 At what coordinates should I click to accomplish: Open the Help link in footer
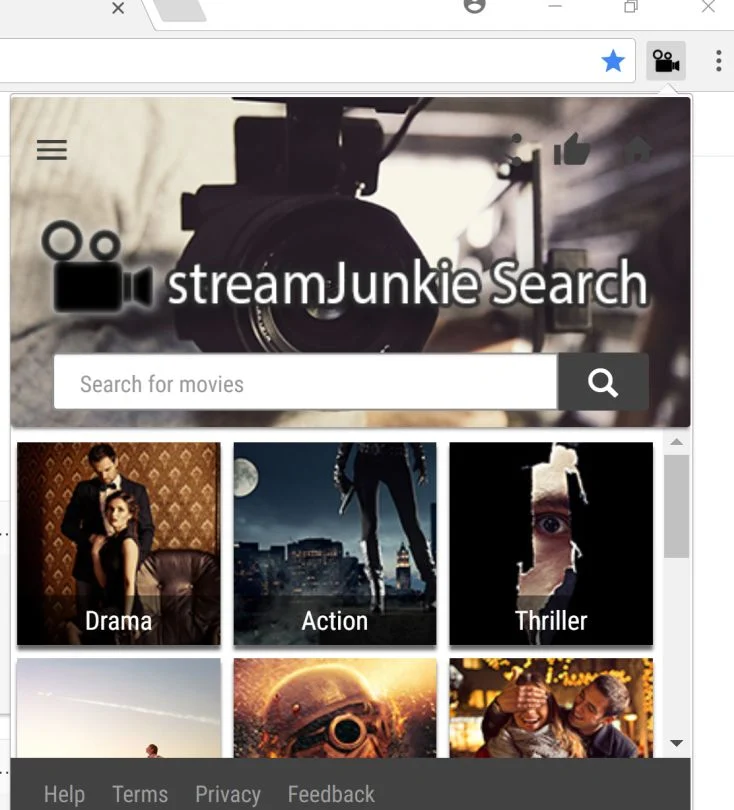pos(65,794)
